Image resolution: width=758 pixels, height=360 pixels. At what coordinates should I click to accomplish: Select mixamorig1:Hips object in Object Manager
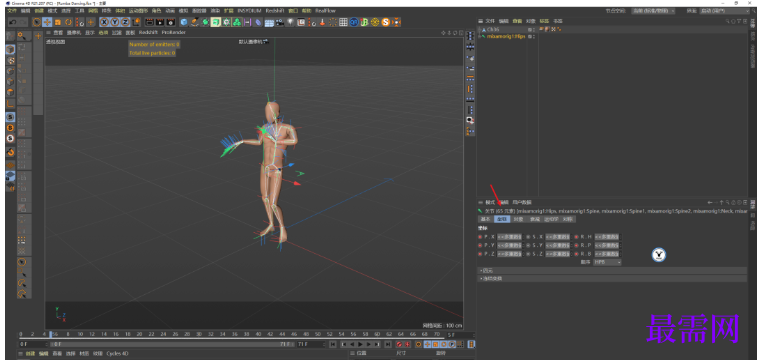click(x=506, y=36)
